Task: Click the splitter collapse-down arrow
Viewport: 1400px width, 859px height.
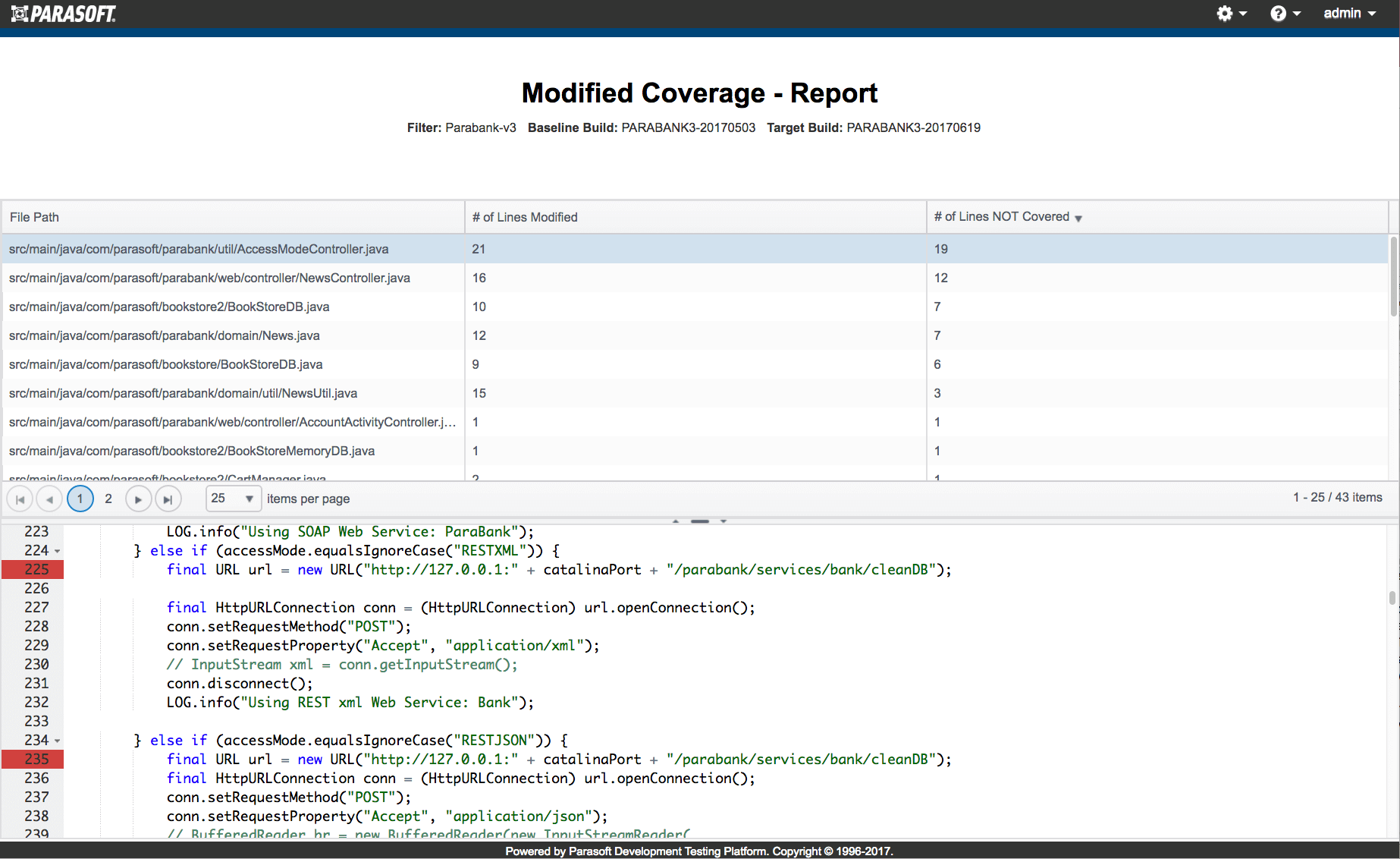Action: click(724, 521)
